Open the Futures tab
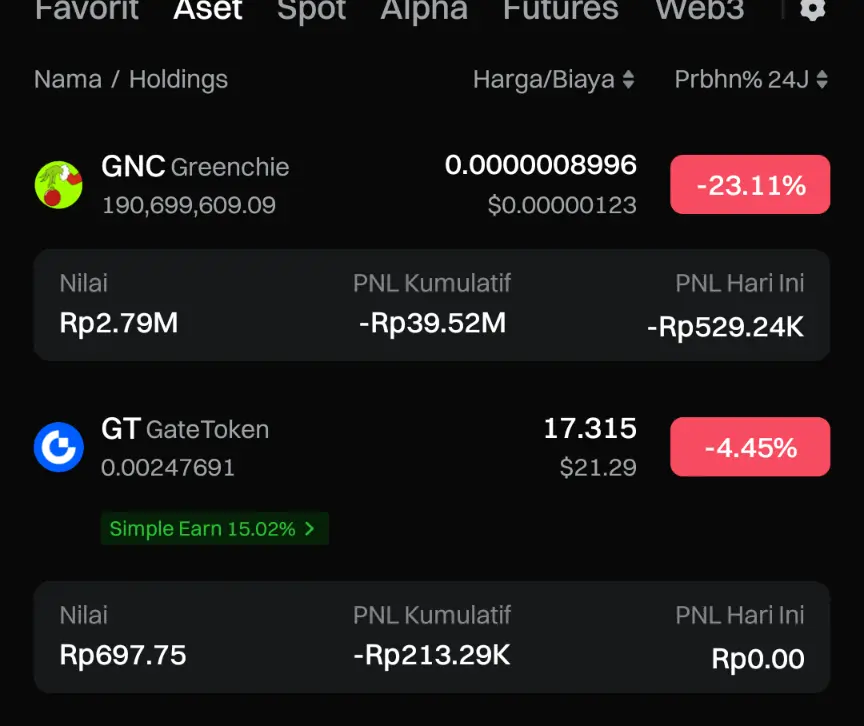This screenshot has width=864, height=726. 560,9
